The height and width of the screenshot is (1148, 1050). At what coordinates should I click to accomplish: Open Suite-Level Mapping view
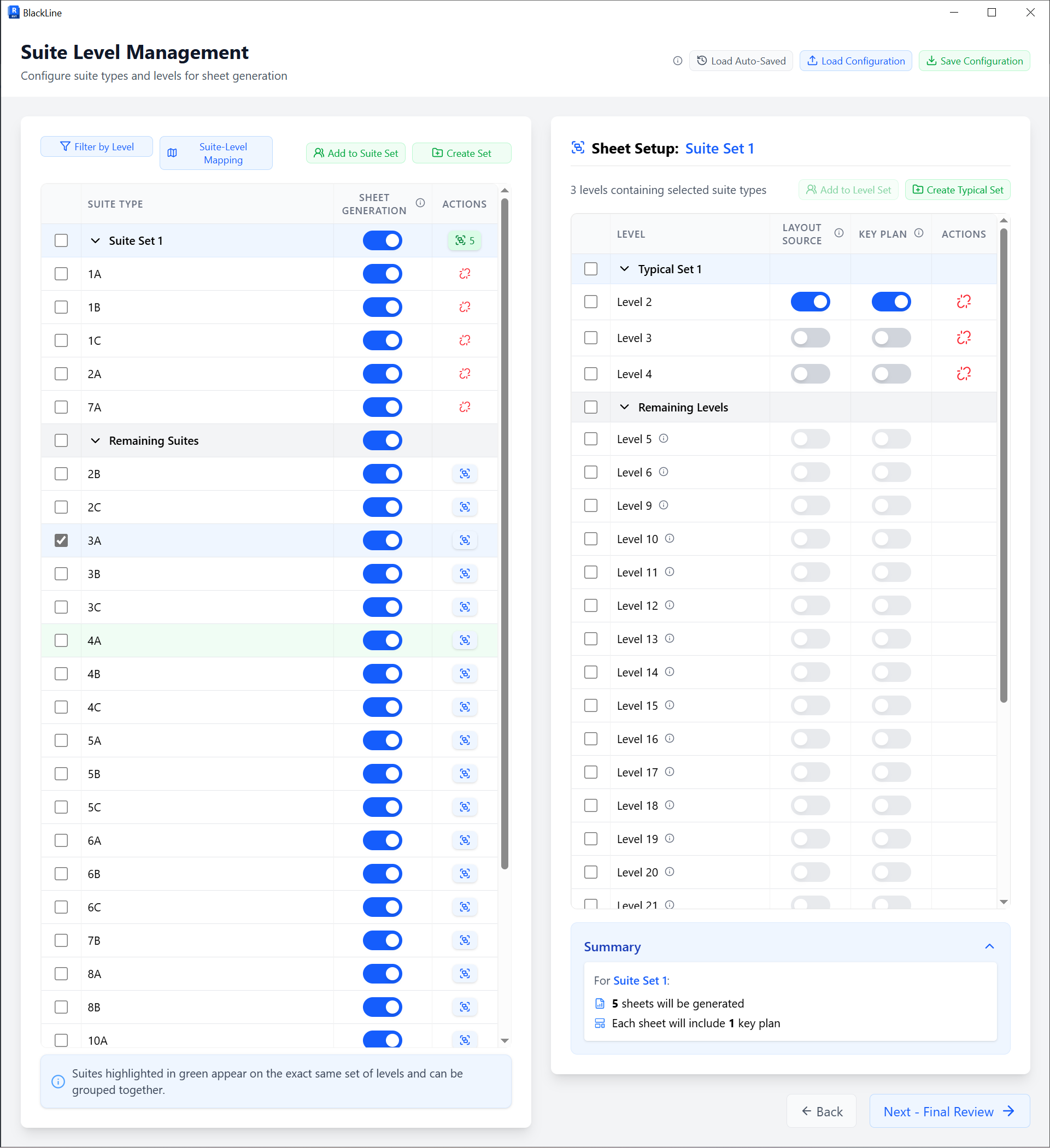pyautogui.click(x=216, y=153)
